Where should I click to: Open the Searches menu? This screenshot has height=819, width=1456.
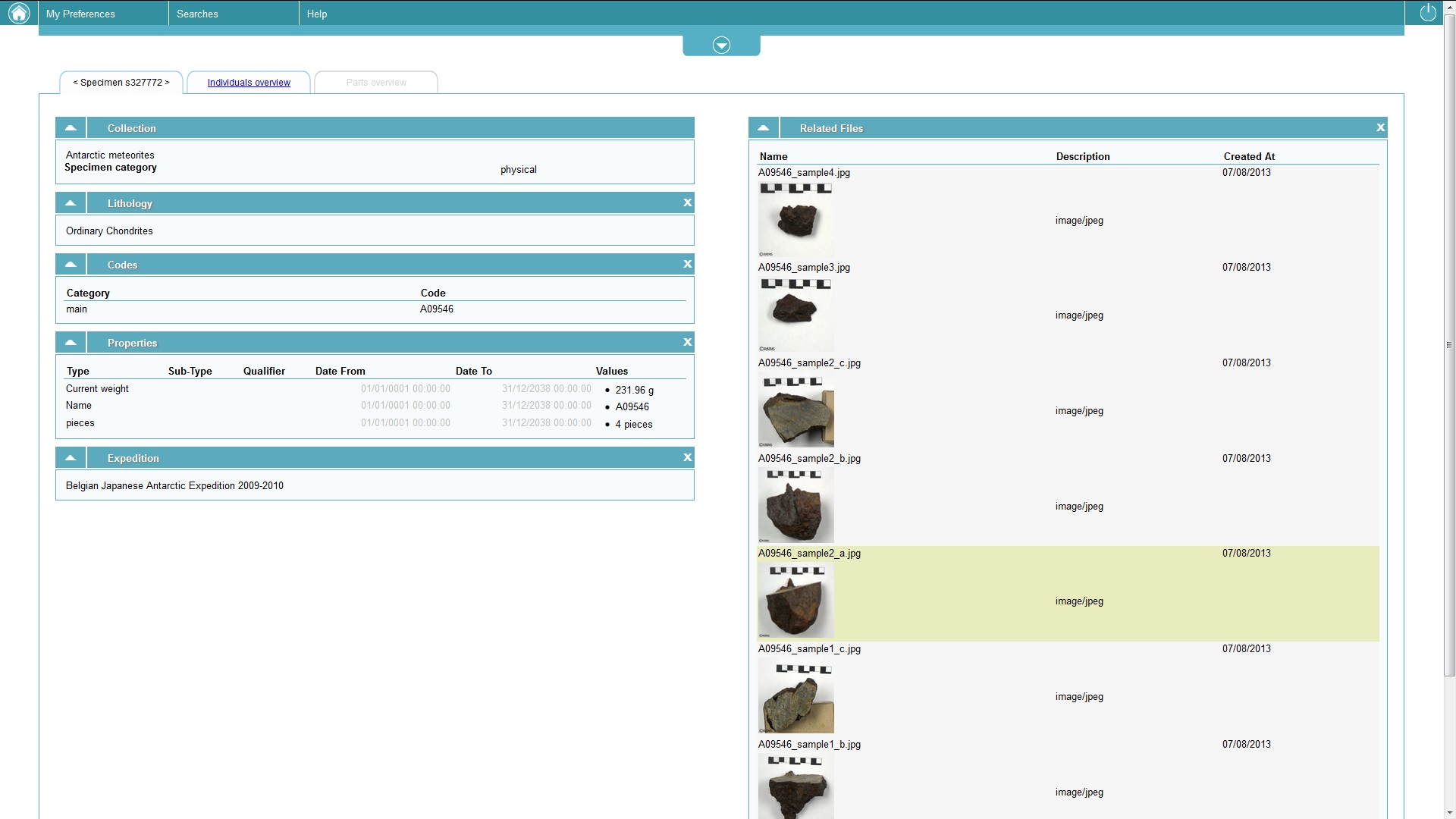197,14
